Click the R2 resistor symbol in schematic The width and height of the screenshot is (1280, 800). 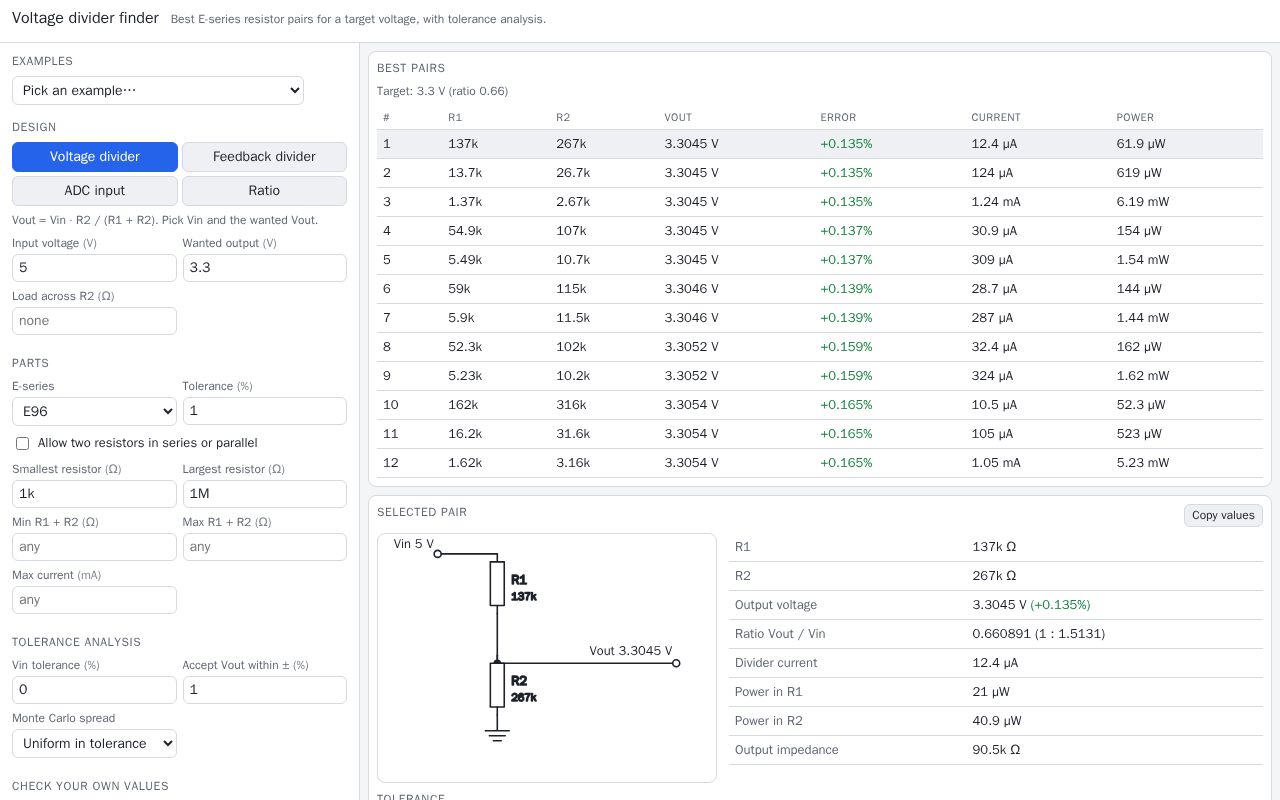pos(497,684)
